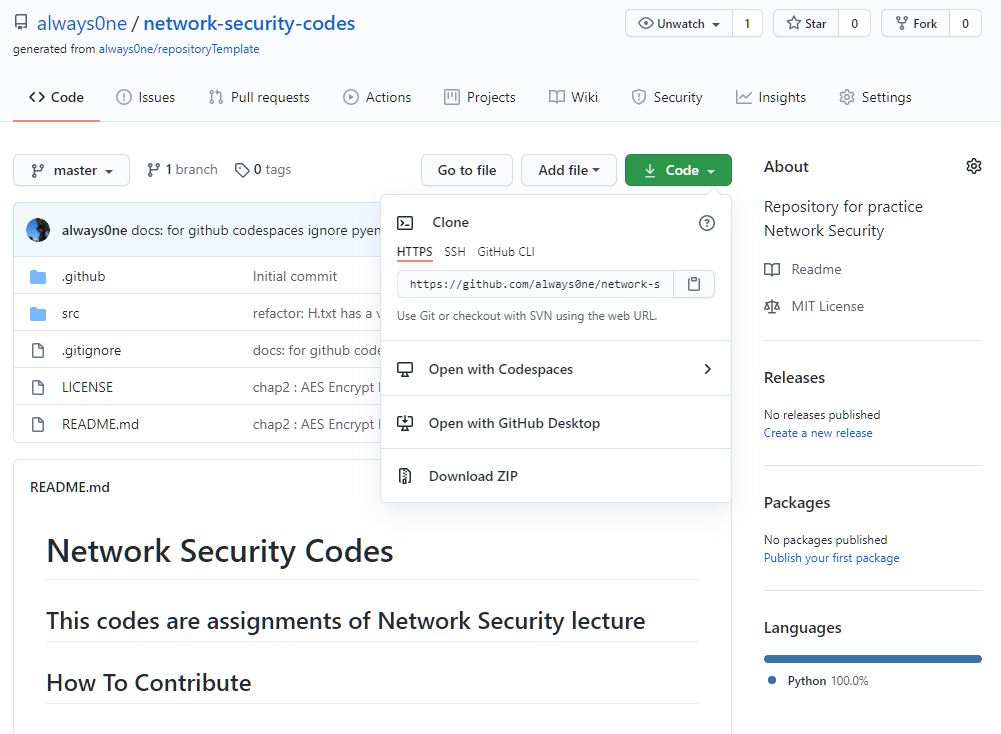Click the always0ne commit author avatar
This screenshot has height=734, width=1001.
tap(38, 230)
